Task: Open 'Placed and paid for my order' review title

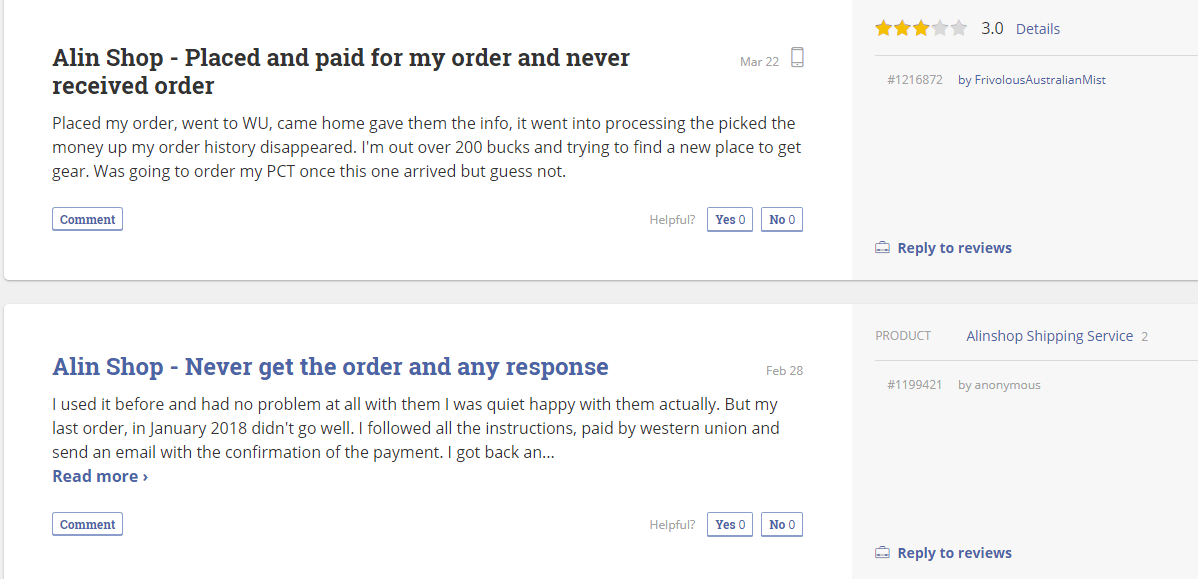Action: point(340,71)
